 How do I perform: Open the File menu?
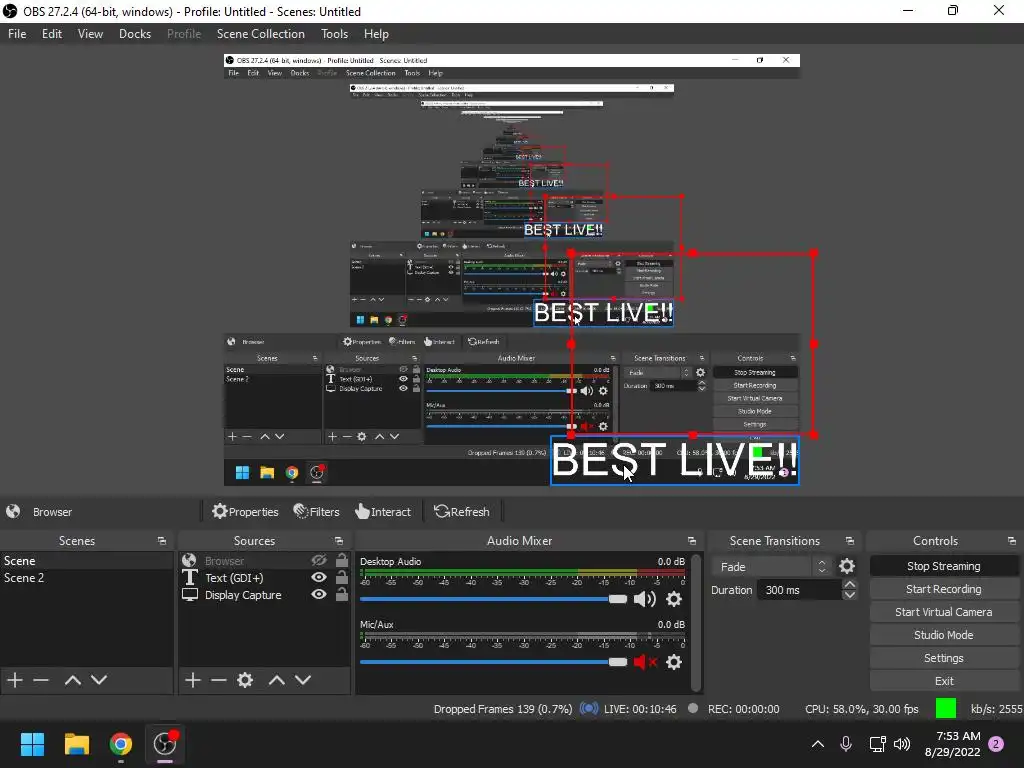(x=17, y=34)
